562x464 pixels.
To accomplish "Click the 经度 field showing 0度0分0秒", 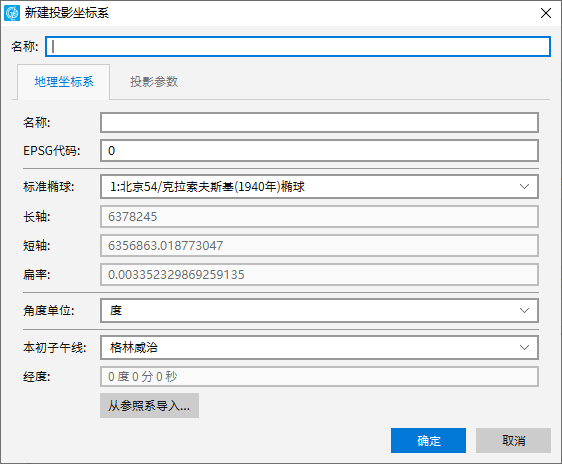I will (319, 376).
